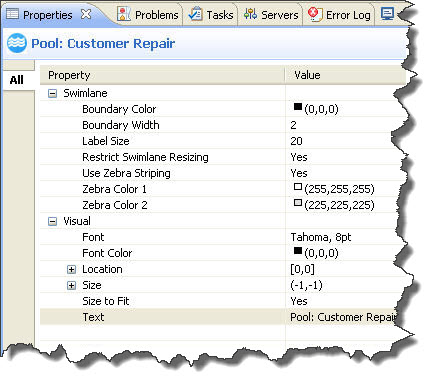426x377 pixels.
Task: Toggle Restrict Swimlane Resizing Yes value
Action: [x=299, y=157]
